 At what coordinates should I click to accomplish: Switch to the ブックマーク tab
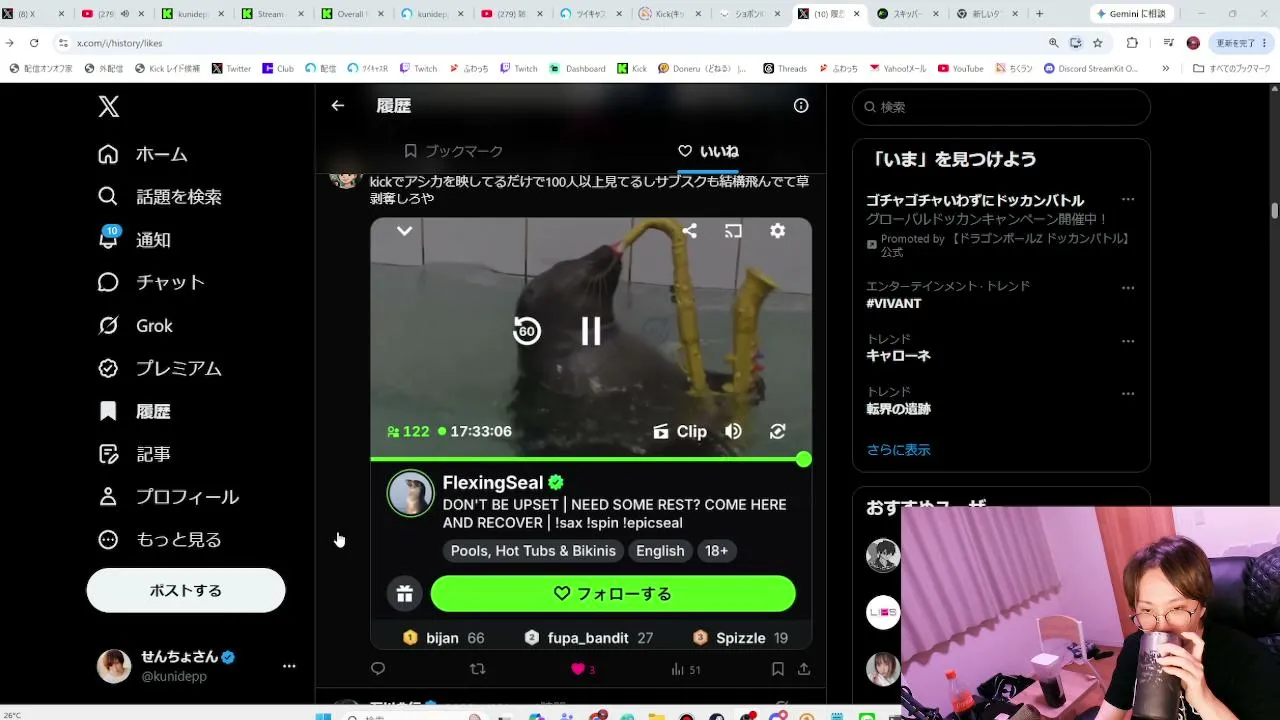454,151
